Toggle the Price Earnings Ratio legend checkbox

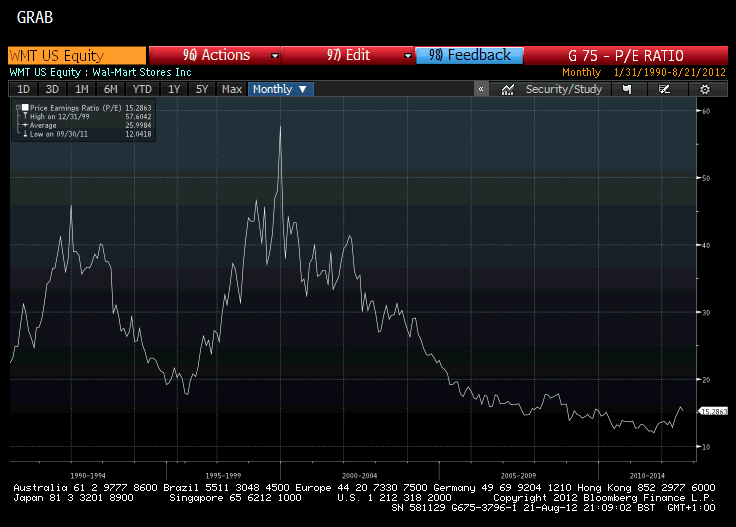point(25,107)
